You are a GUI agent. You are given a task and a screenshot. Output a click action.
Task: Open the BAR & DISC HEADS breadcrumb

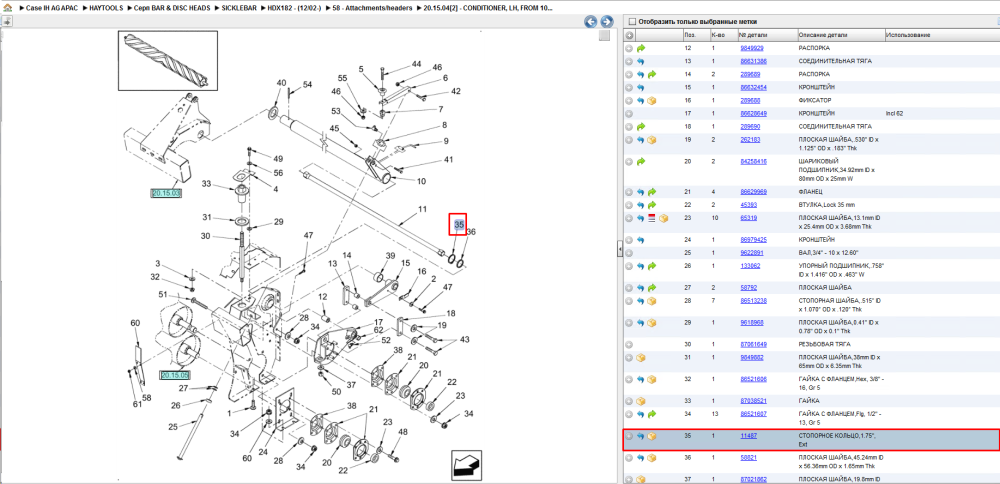point(170,9)
